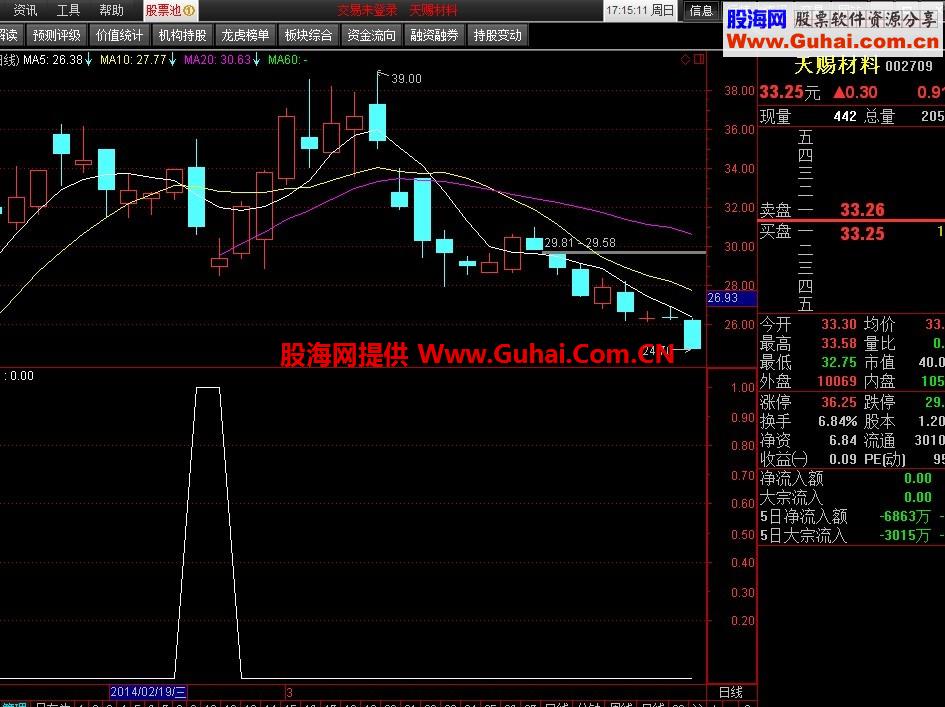Click the 0.00 indicator value in lower pane
The image size is (945, 707).
click(22, 375)
